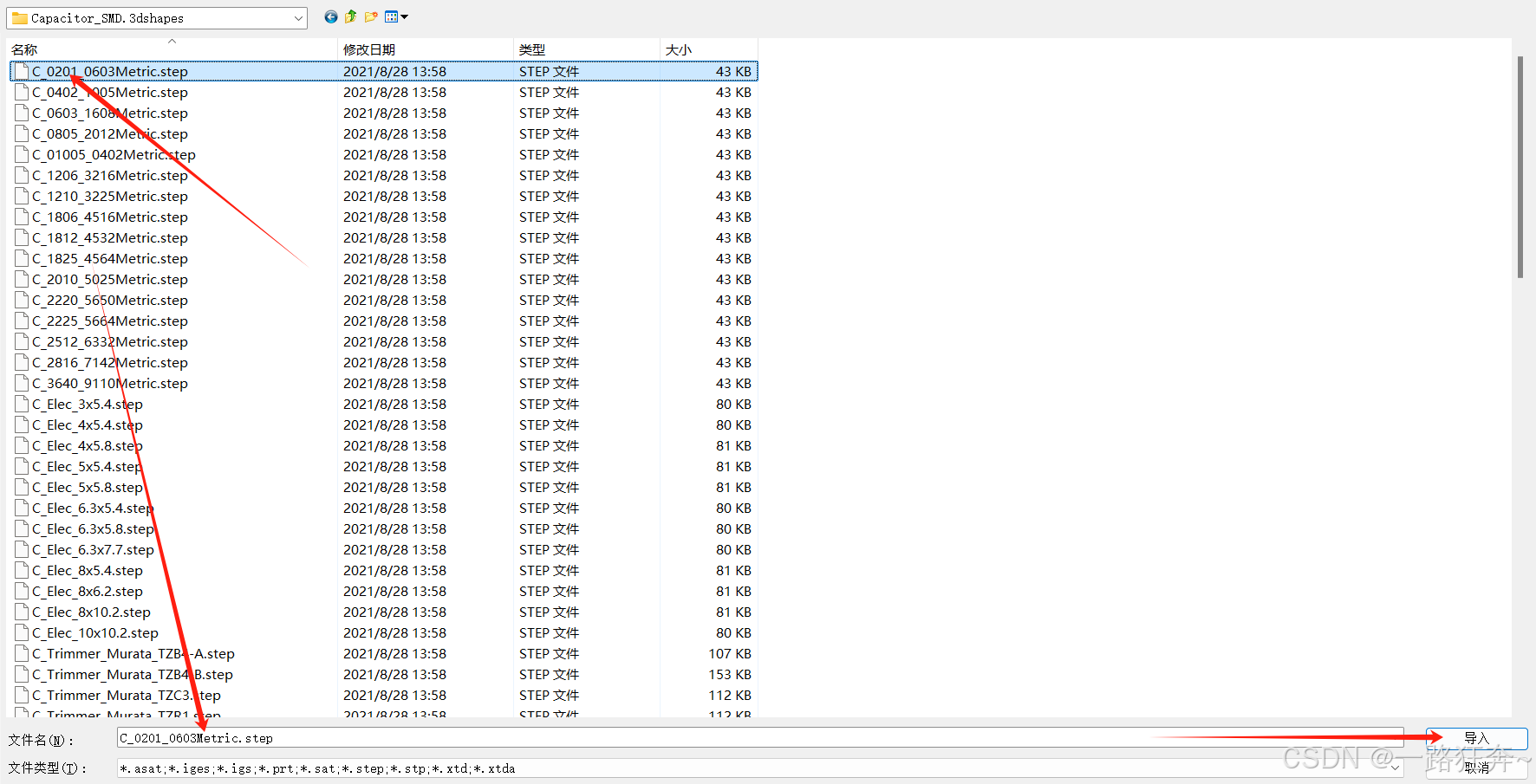This screenshot has height=784, width=1536.
Task: Select file icon of C_0201_0603Metric.step
Action: (22, 71)
